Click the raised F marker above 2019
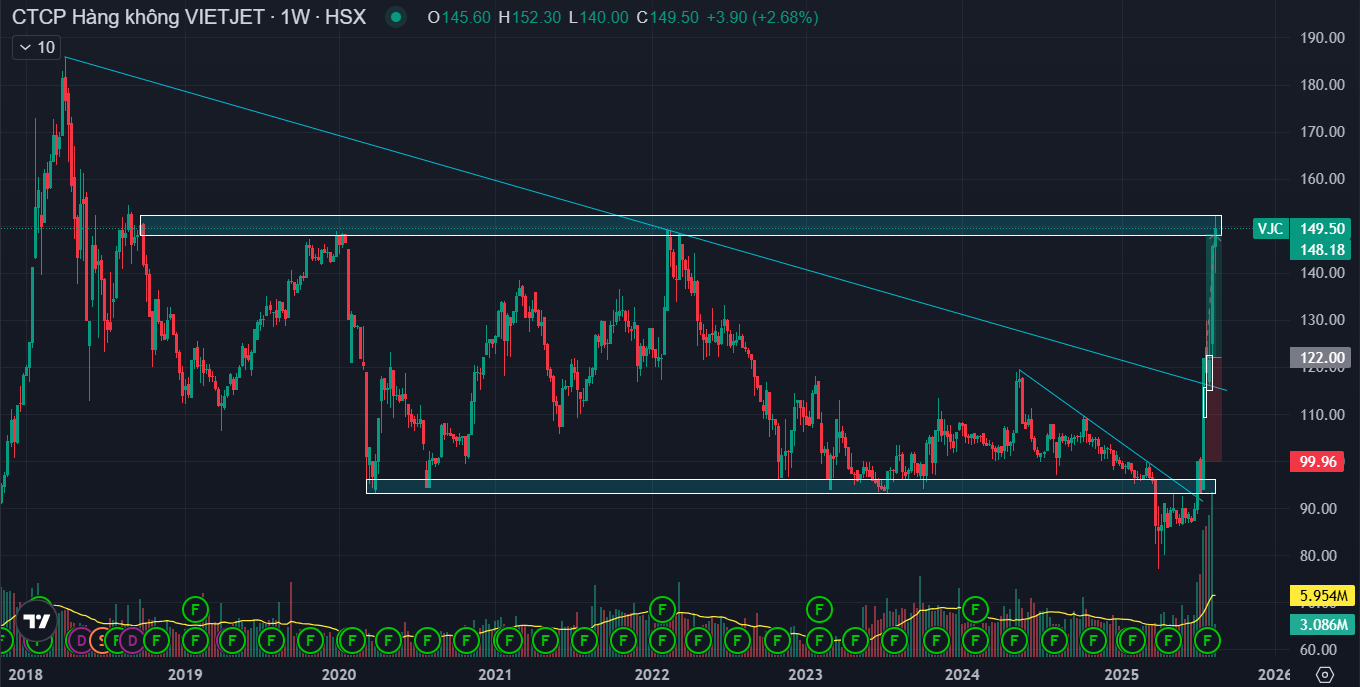 pyautogui.click(x=195, y=607)
